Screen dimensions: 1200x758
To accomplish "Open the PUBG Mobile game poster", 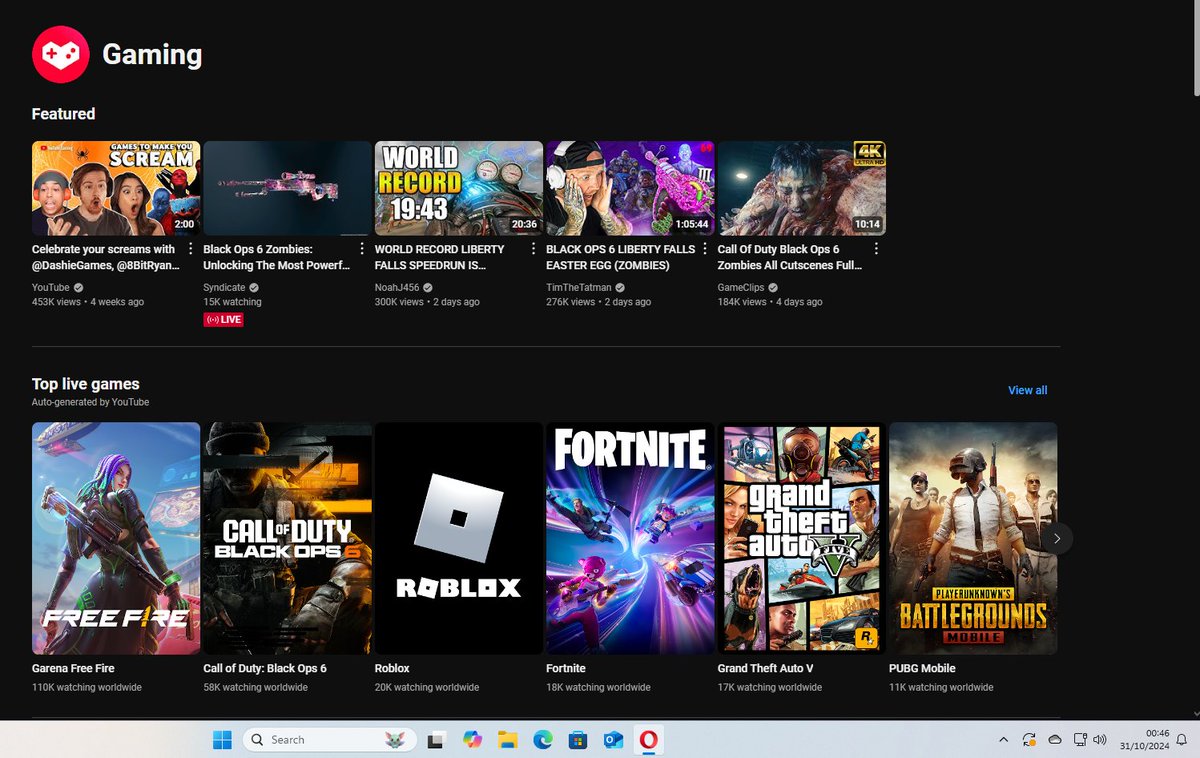I will (x=973, y=538).
